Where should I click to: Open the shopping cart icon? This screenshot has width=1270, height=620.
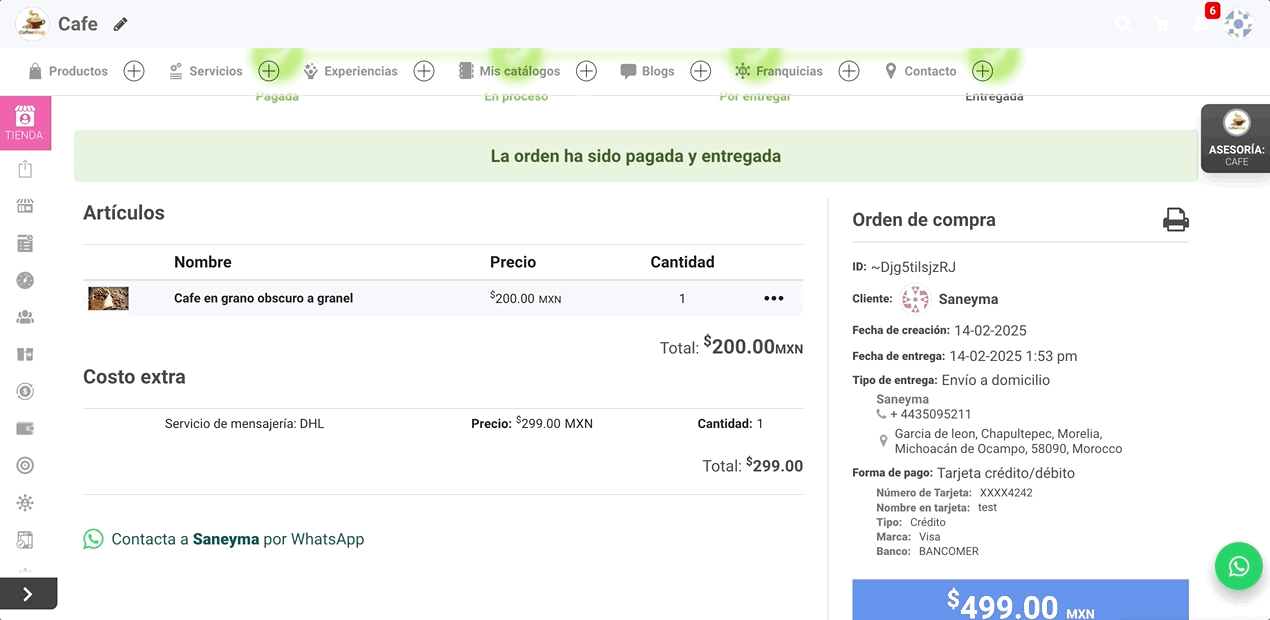(x=1161, y=22)
